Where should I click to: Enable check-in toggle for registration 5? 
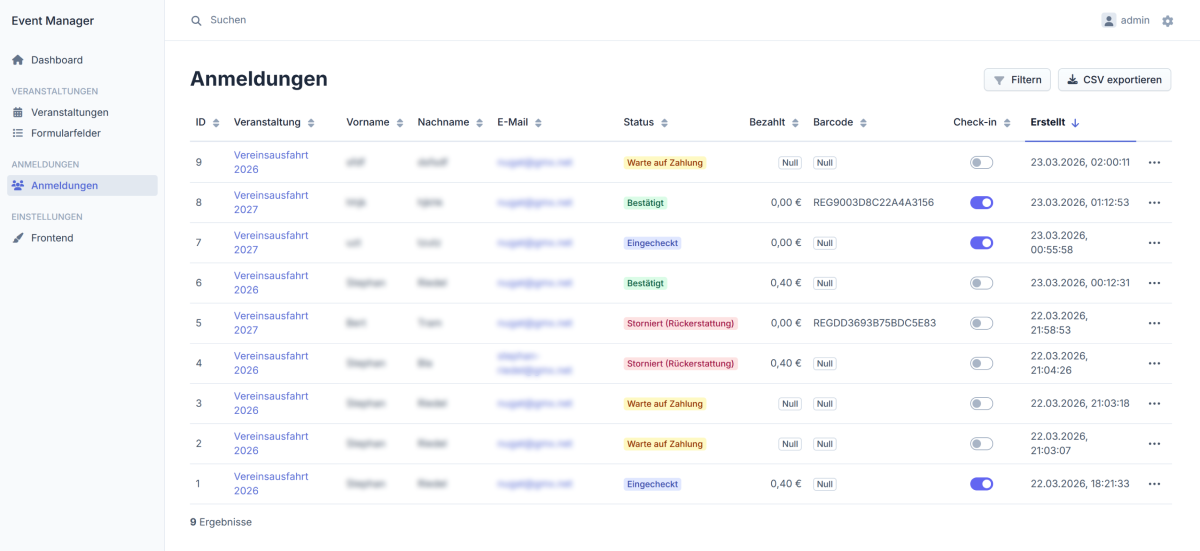click(x=981, y=323)
